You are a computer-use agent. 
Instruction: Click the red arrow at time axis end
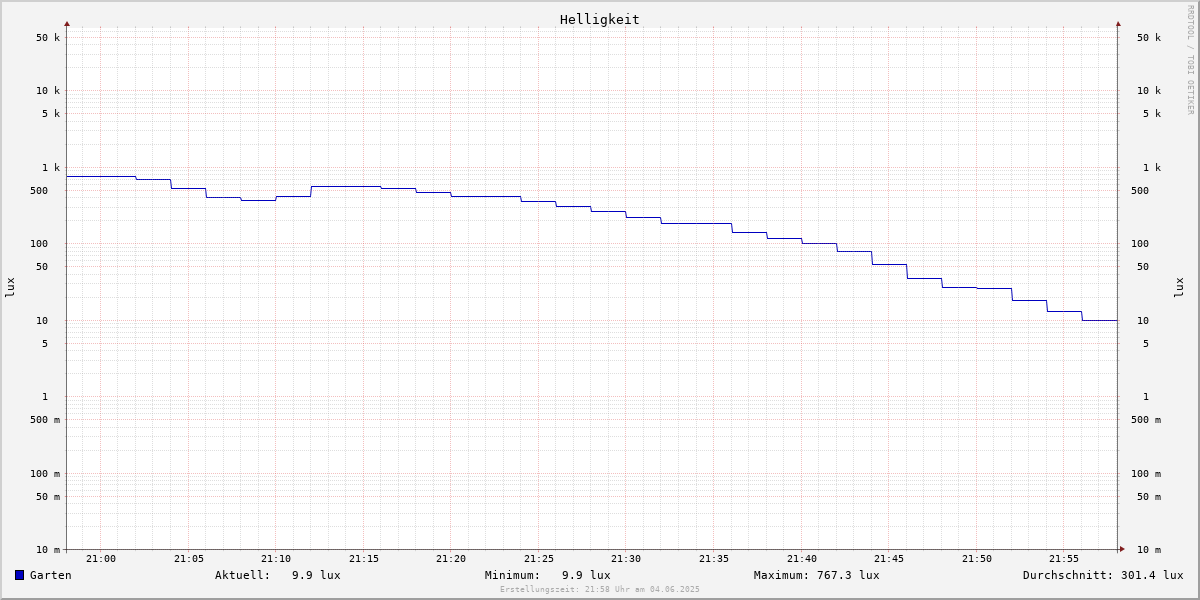click(x=1122, y=549)
